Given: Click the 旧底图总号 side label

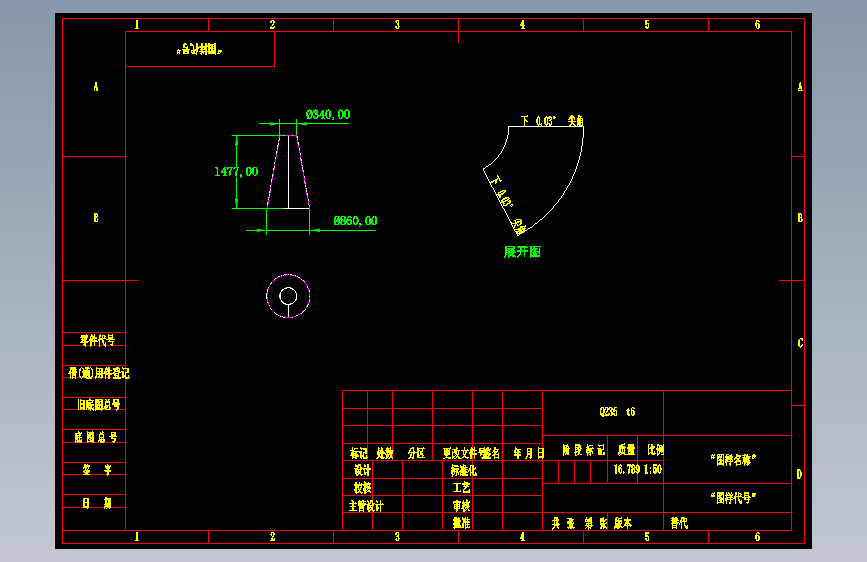Looking at the screenshot, I should click(x=98, y=405).
